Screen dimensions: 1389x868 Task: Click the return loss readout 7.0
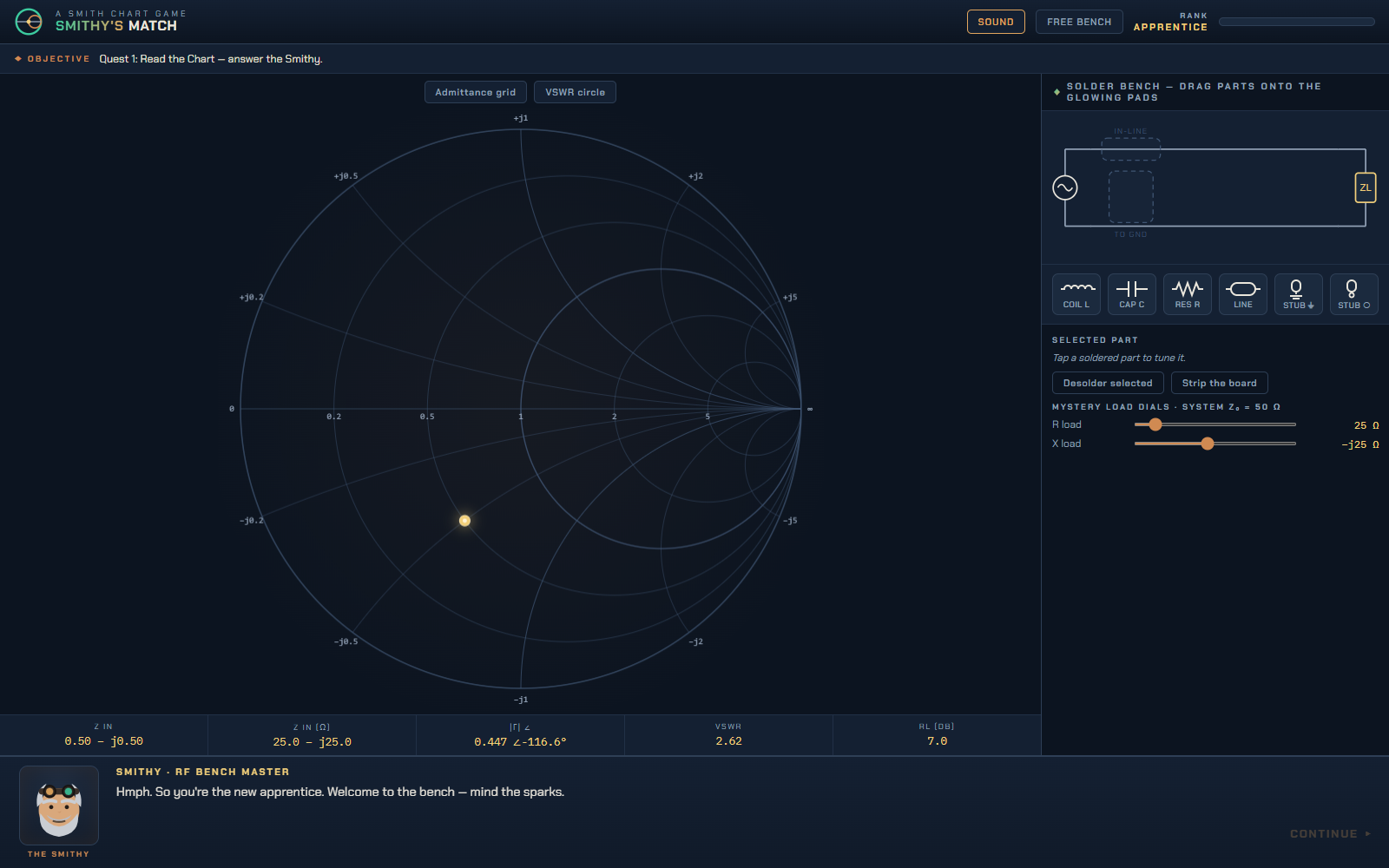(x=937, y=741)
